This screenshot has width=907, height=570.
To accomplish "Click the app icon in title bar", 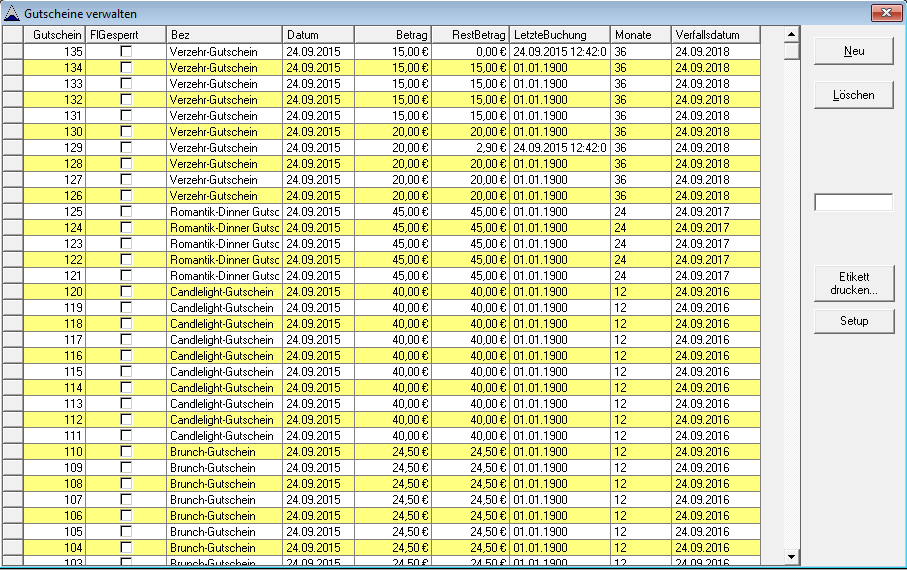I will point(12,13).
